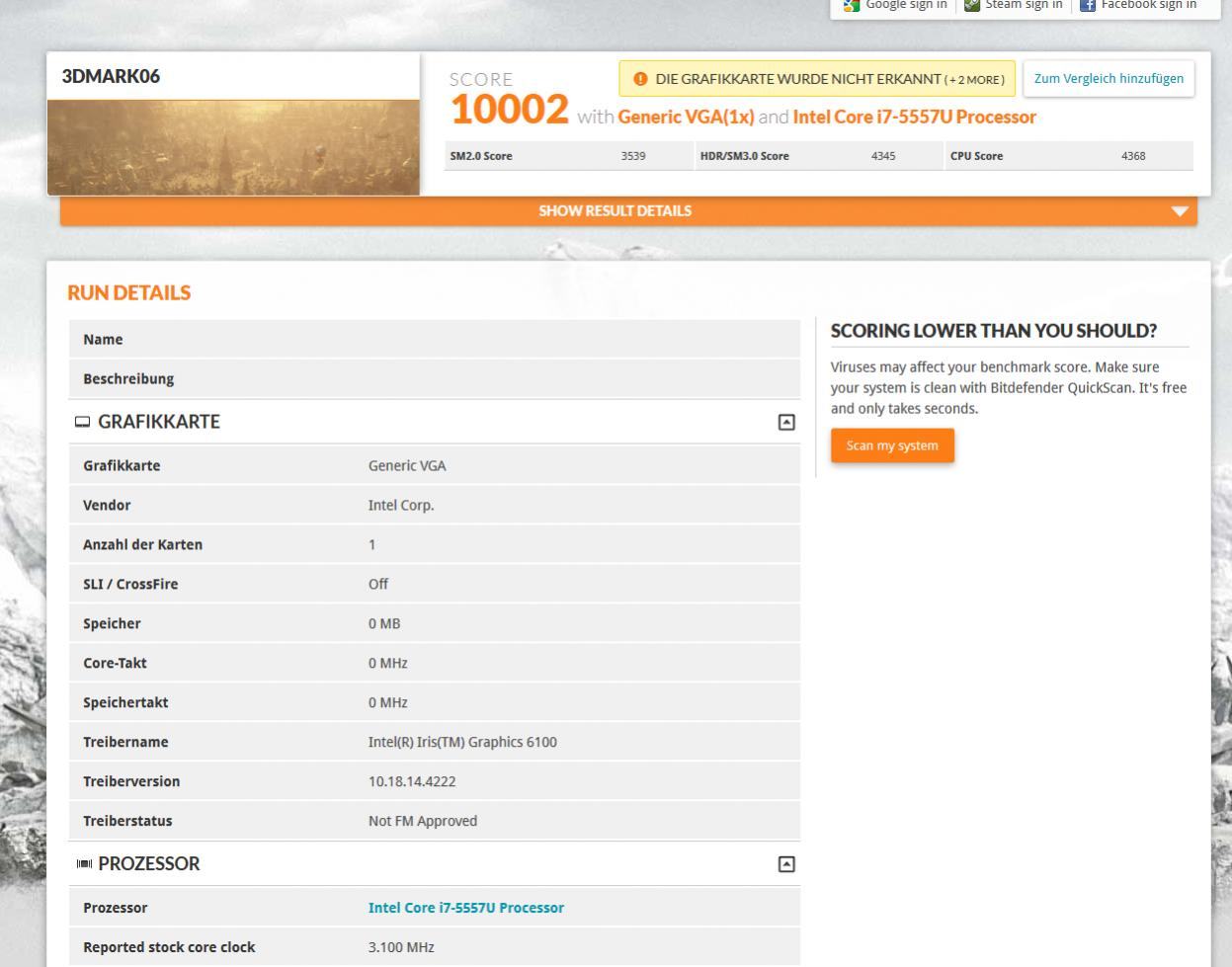Select the 3.100 MHz stock clock value
1232x967 pixels.
click(401, 947)
